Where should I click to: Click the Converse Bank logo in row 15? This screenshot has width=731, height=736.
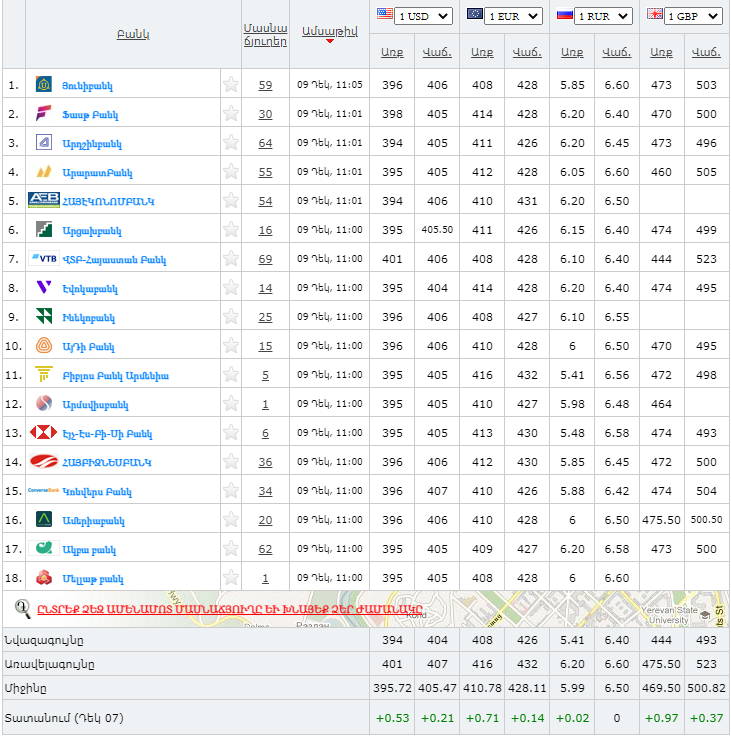coord(44,490)
